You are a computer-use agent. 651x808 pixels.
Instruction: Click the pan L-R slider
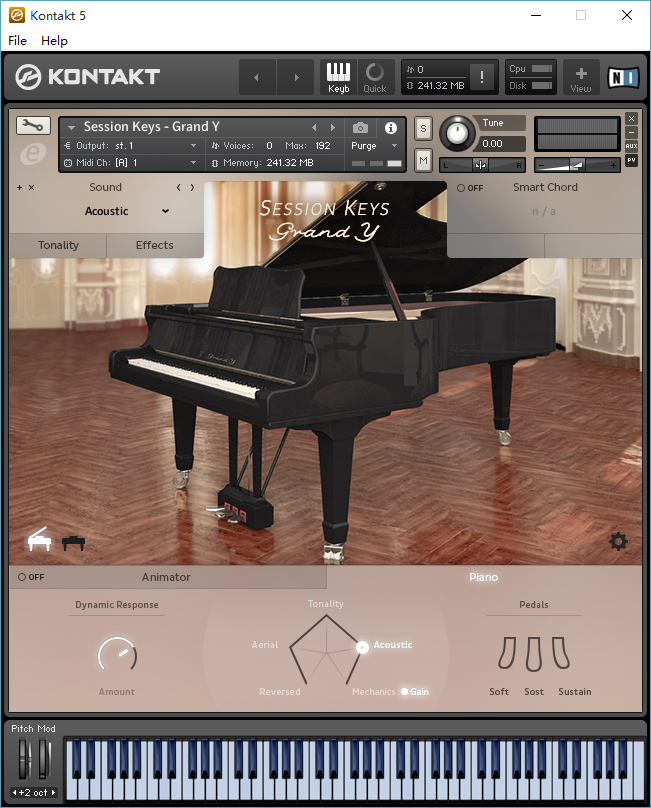[482, 165]
